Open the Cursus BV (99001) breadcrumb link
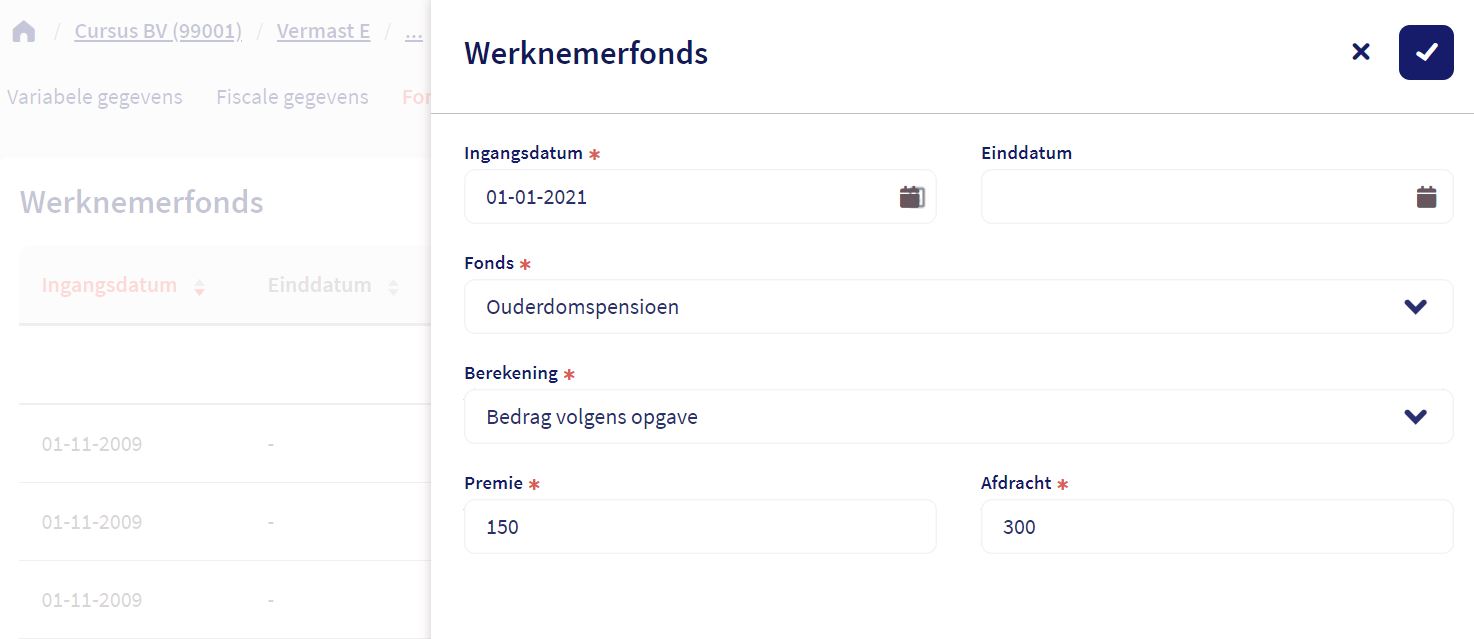Image resolution: width=1474 pixels, height=639 pixels. [158, 32]
